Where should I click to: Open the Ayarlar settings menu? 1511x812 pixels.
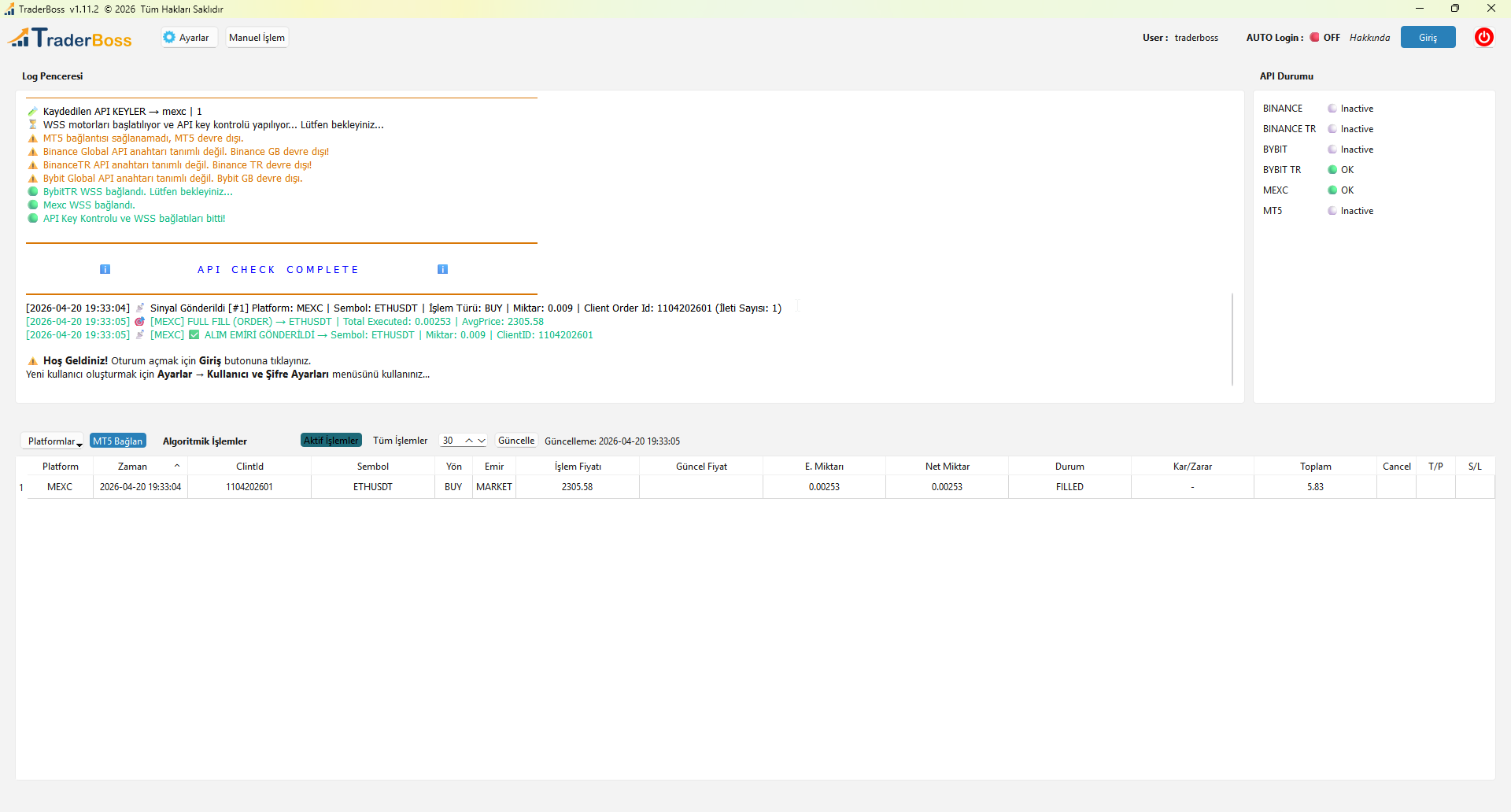[x=189, y=38]
